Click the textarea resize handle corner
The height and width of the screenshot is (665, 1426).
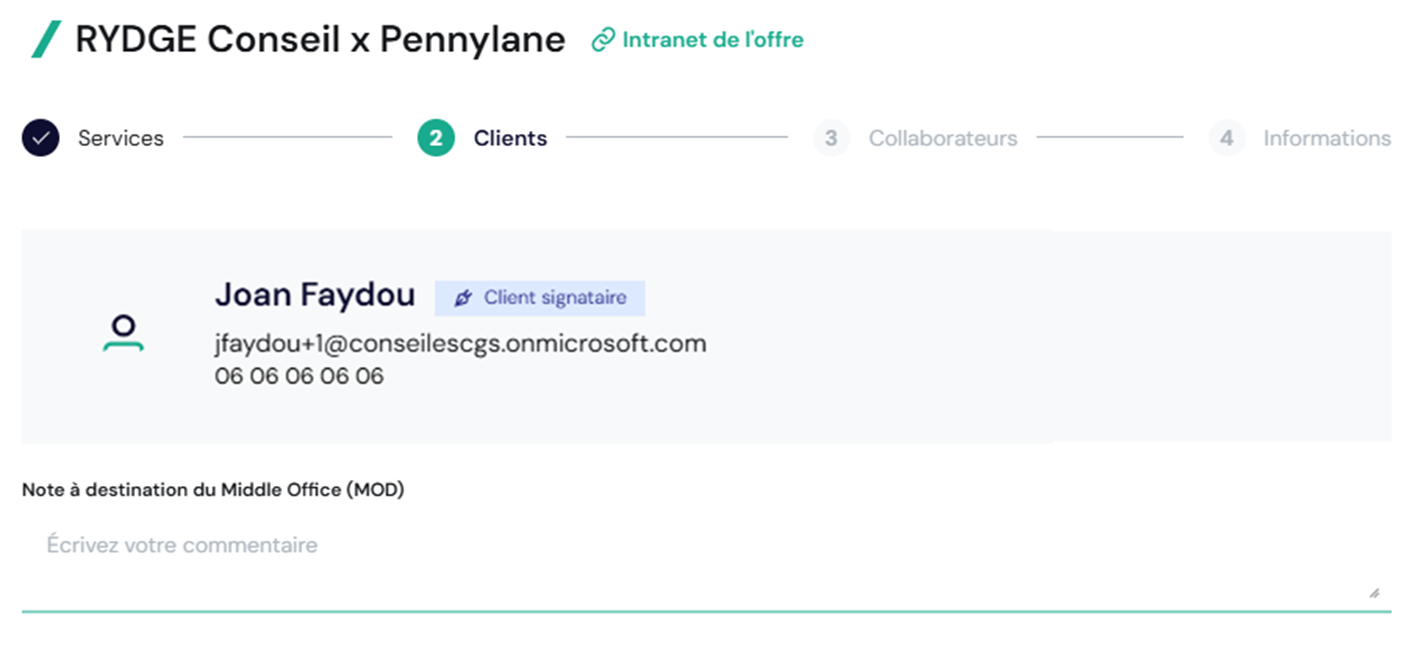tap(1374, 592)
